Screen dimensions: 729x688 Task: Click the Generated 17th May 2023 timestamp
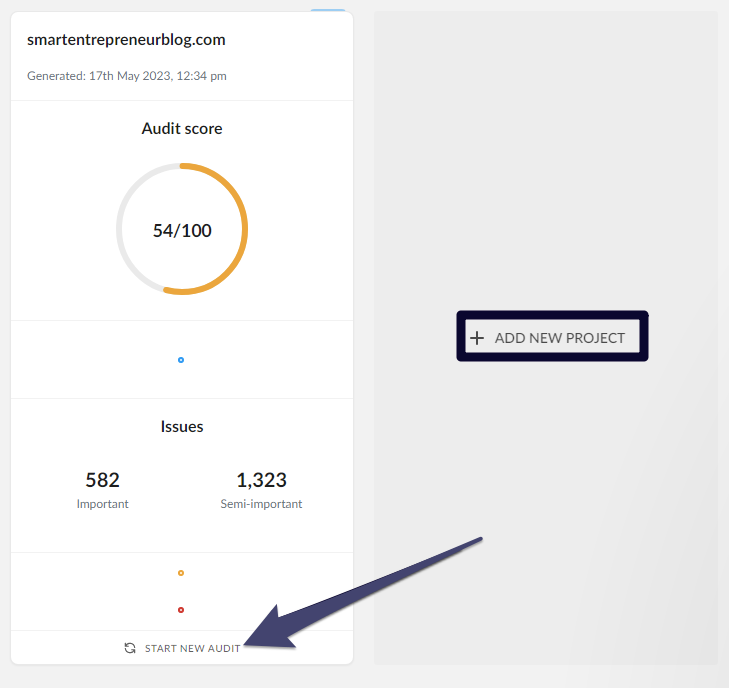pyautogui.click(x=127, y=76)
